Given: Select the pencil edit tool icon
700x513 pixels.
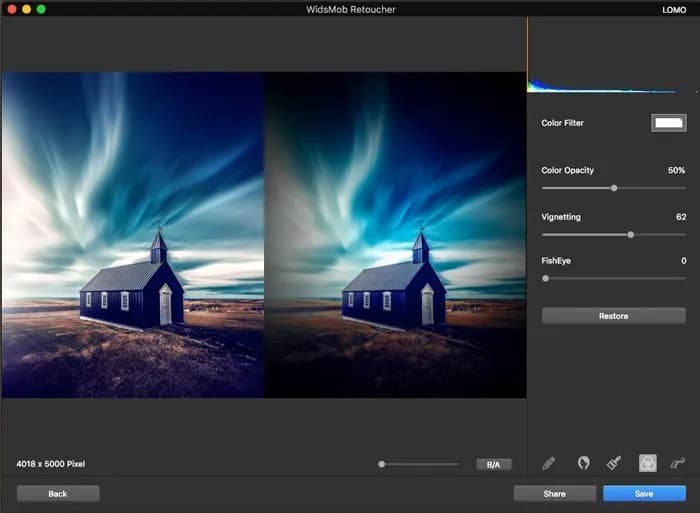Looking at the screenshot, I should point(548,463).
